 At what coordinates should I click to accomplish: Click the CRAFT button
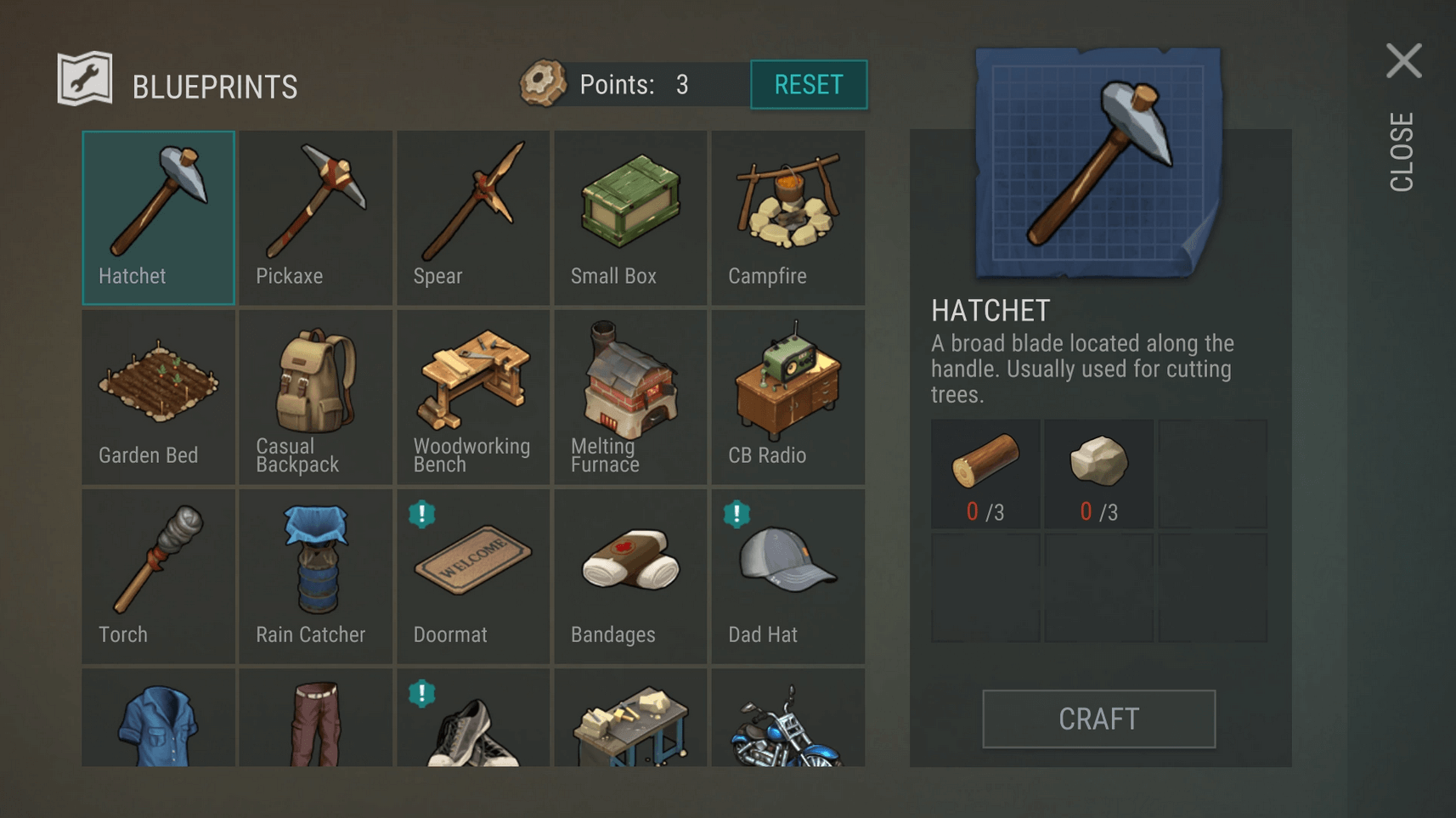tap(1098, 719)
